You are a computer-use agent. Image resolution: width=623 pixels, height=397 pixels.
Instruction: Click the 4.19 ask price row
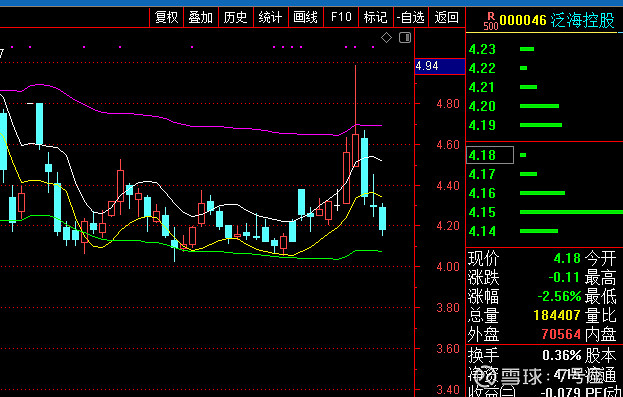click(544, 125)
